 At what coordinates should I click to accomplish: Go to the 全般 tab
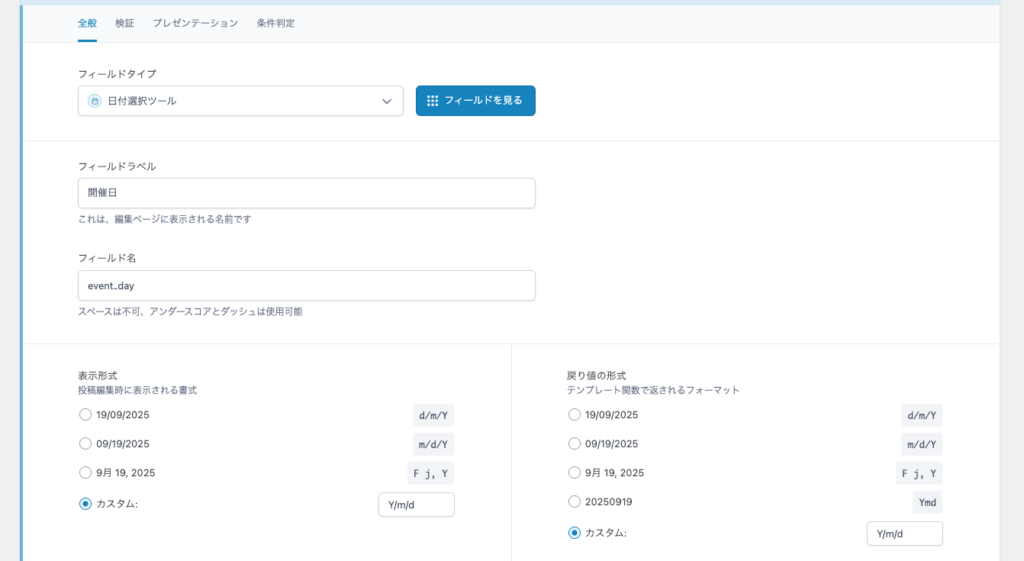(x=87, y=23)
